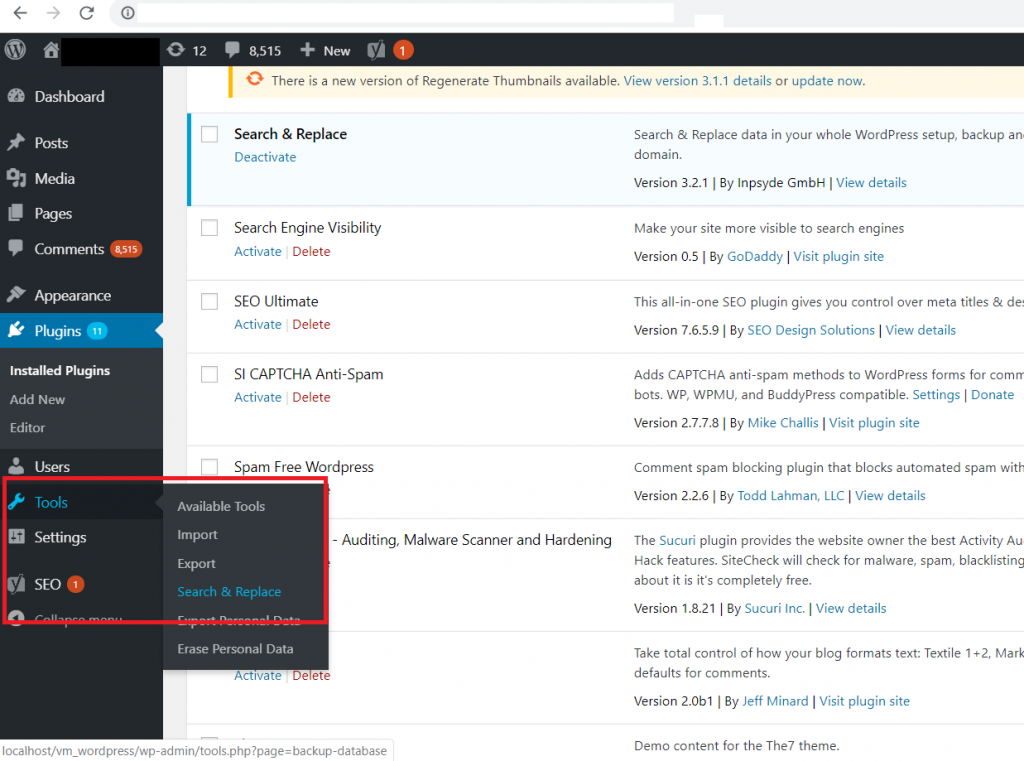Select the Search Engine Visibility checkbox

(210, 227)
